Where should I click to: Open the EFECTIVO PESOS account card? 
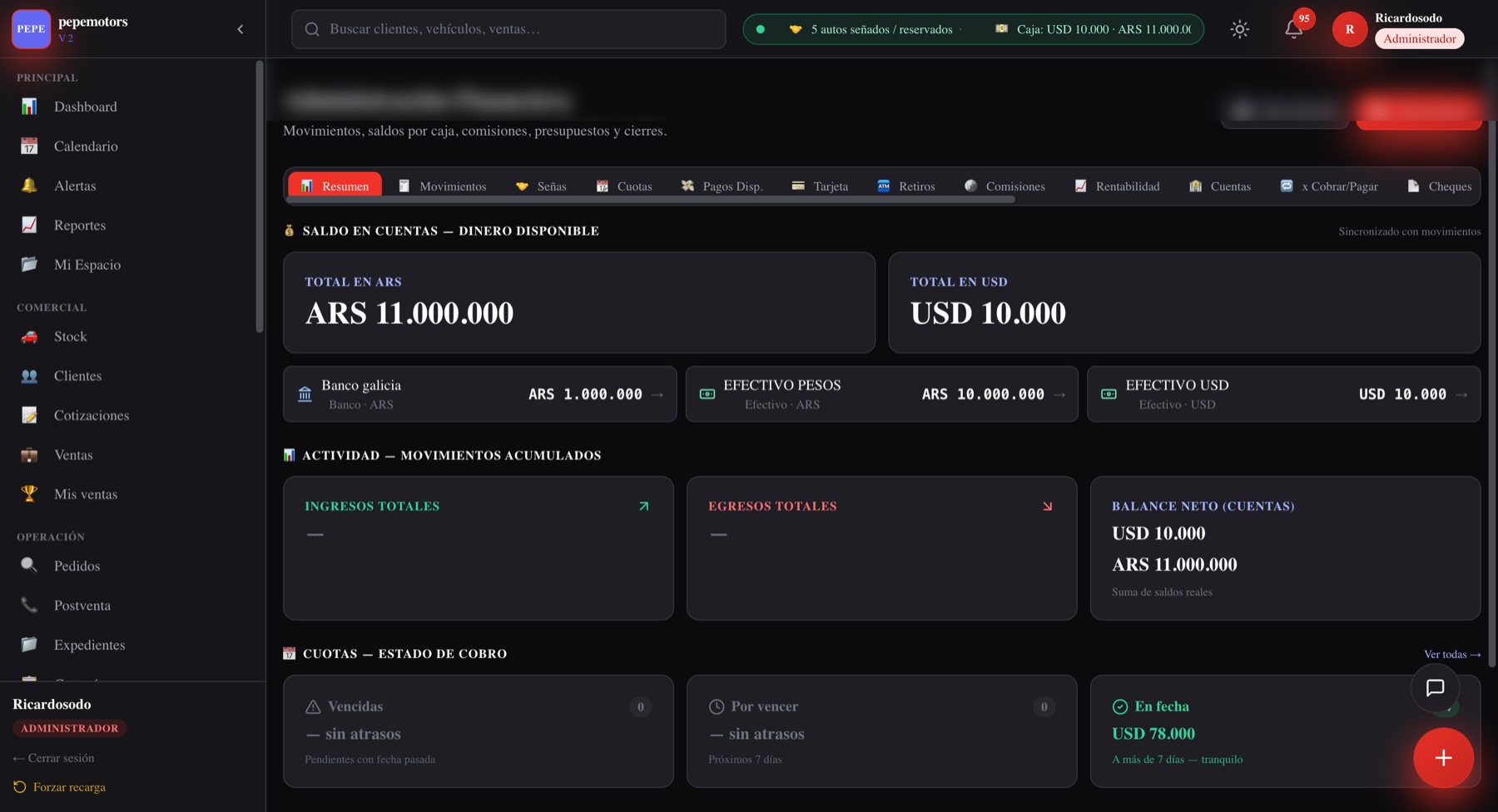[x=882, y=394]
